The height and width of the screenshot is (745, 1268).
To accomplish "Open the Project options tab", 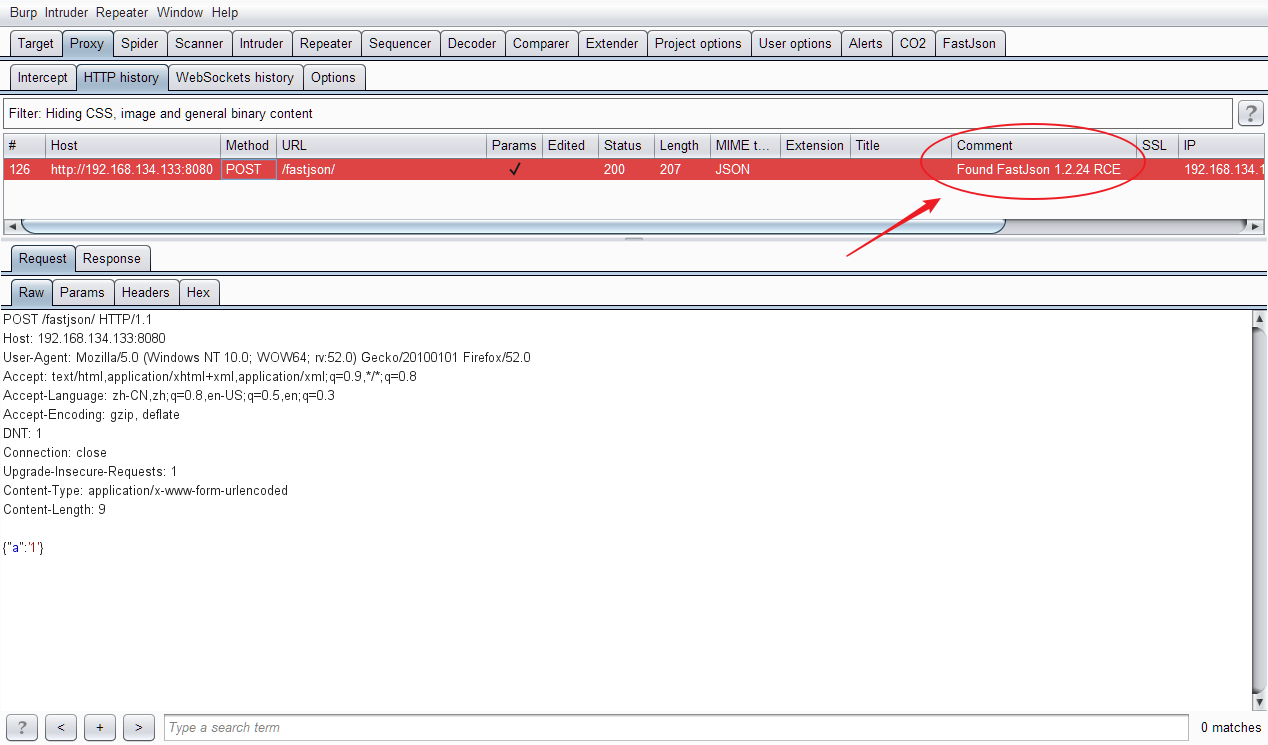I will (698, 43).
